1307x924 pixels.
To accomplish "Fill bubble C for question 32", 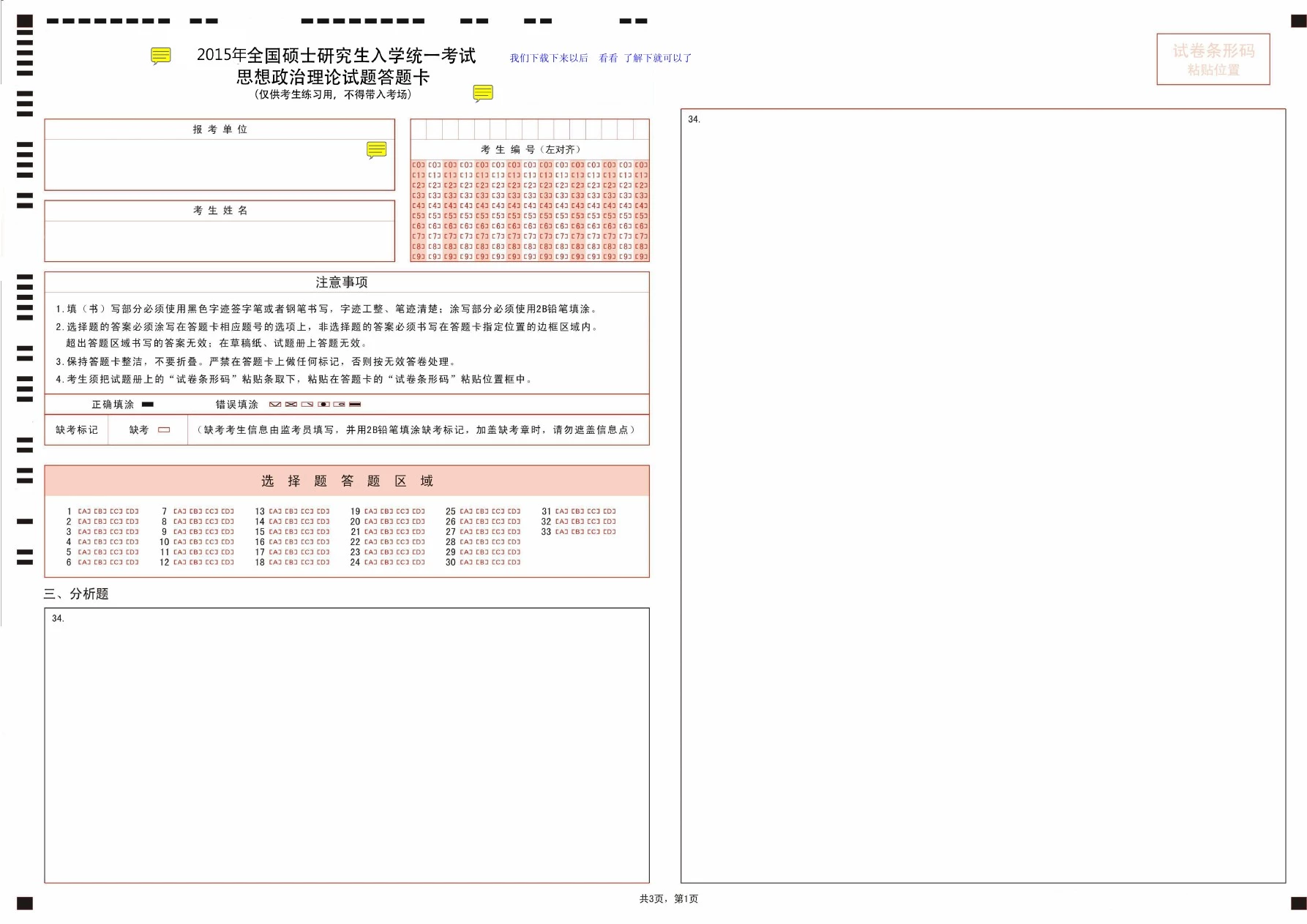I will (593, 522).
